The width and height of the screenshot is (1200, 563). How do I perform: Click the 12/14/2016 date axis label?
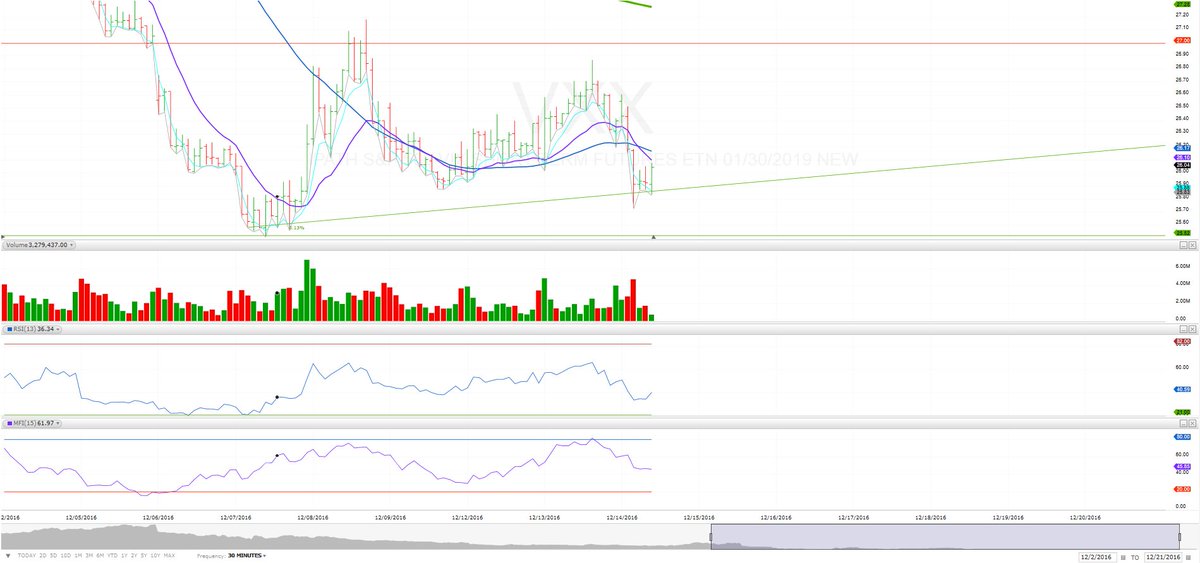[624, 517]
